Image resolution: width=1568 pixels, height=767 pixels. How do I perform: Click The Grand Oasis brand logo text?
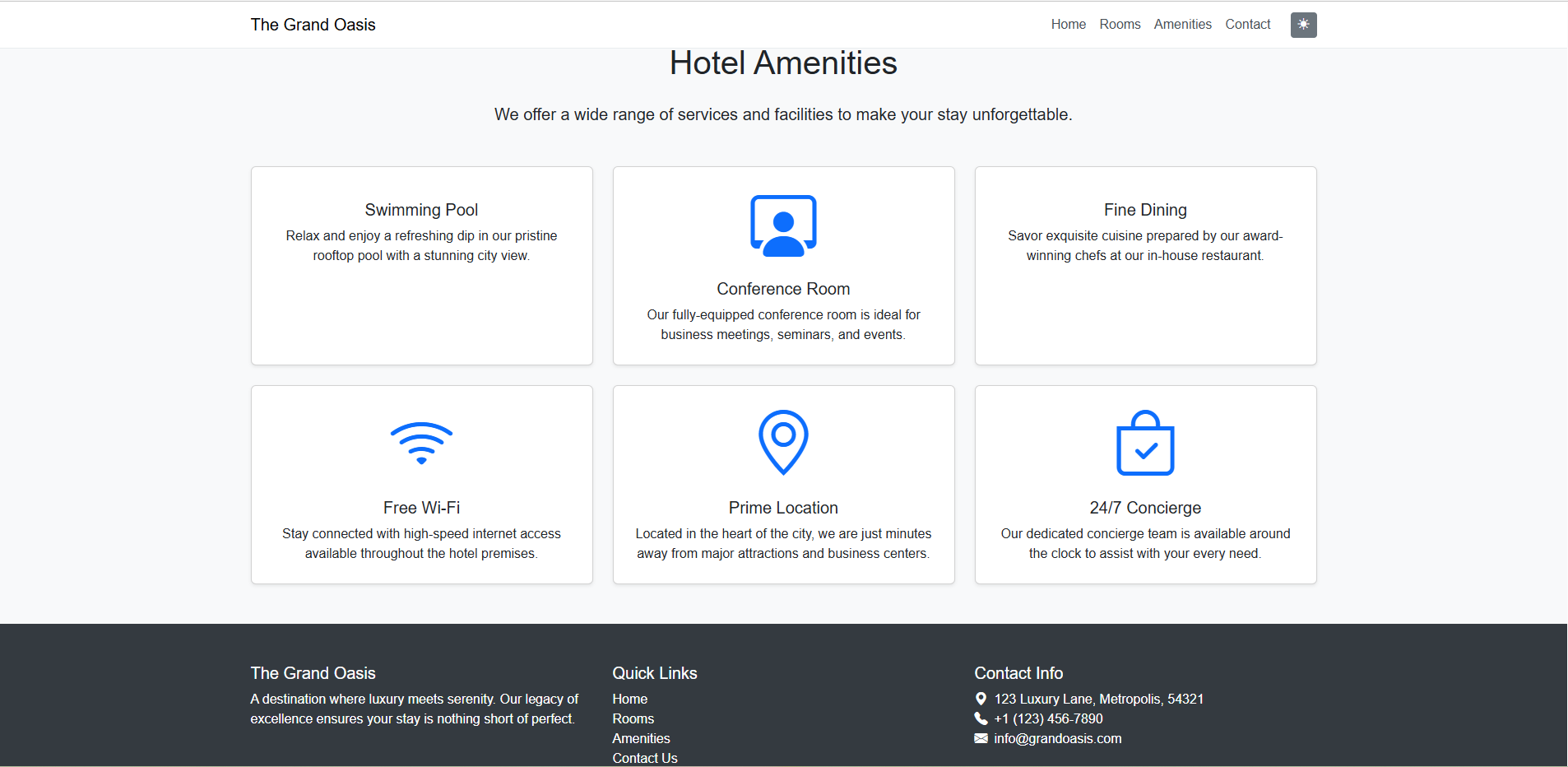click(x=313, y=25)
